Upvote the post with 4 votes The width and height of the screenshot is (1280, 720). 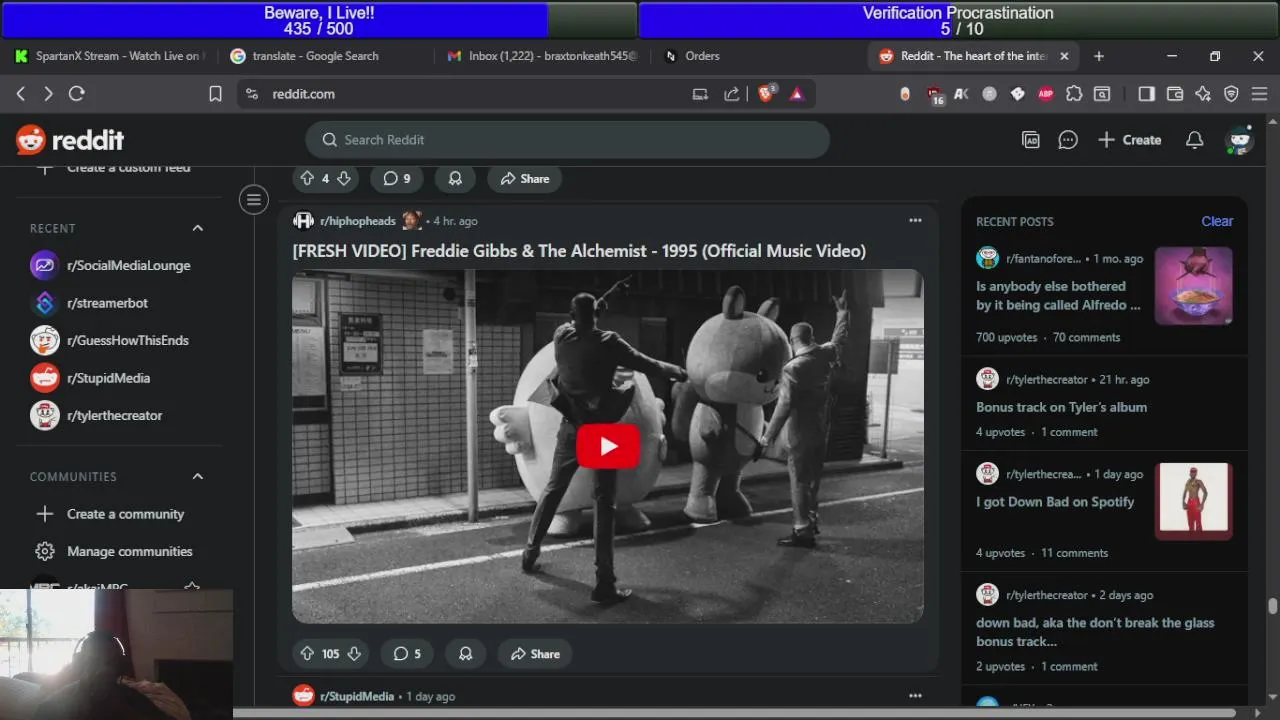pyautogui.click(x=307, y=179)
